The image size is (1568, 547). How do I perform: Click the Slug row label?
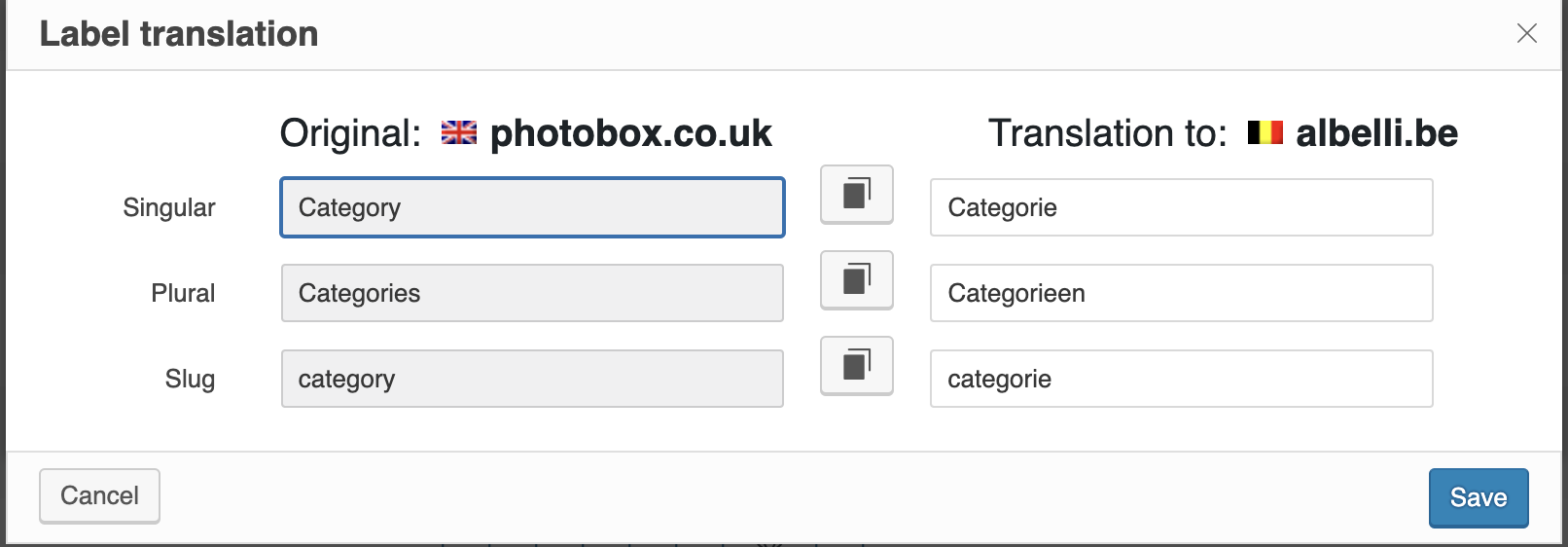pyautogui.click(x=190, y=380)
